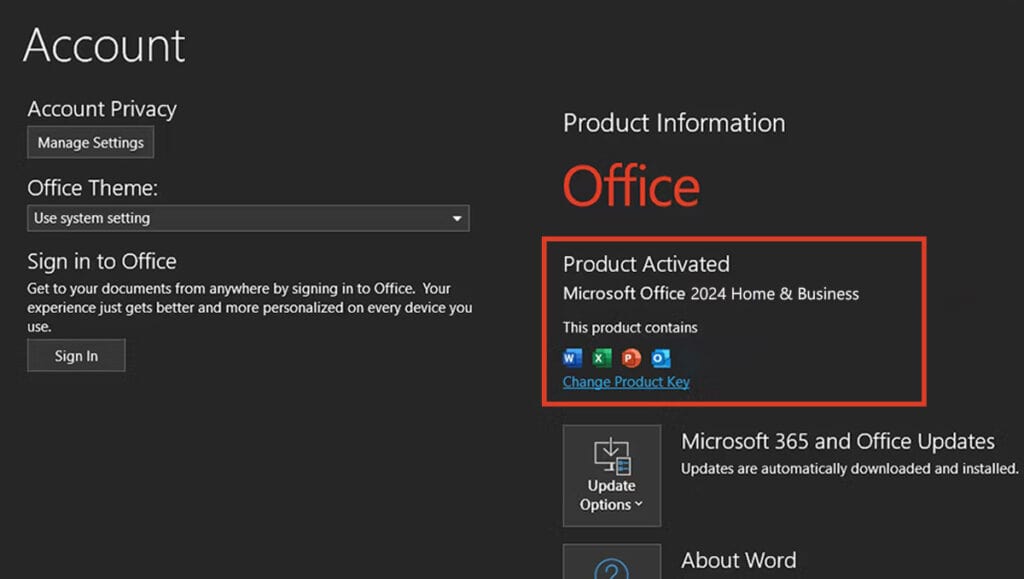The width and height of the screenshot is (1024, 579).
Task: Open the PowerPoint icon
Action: point(629,357)
